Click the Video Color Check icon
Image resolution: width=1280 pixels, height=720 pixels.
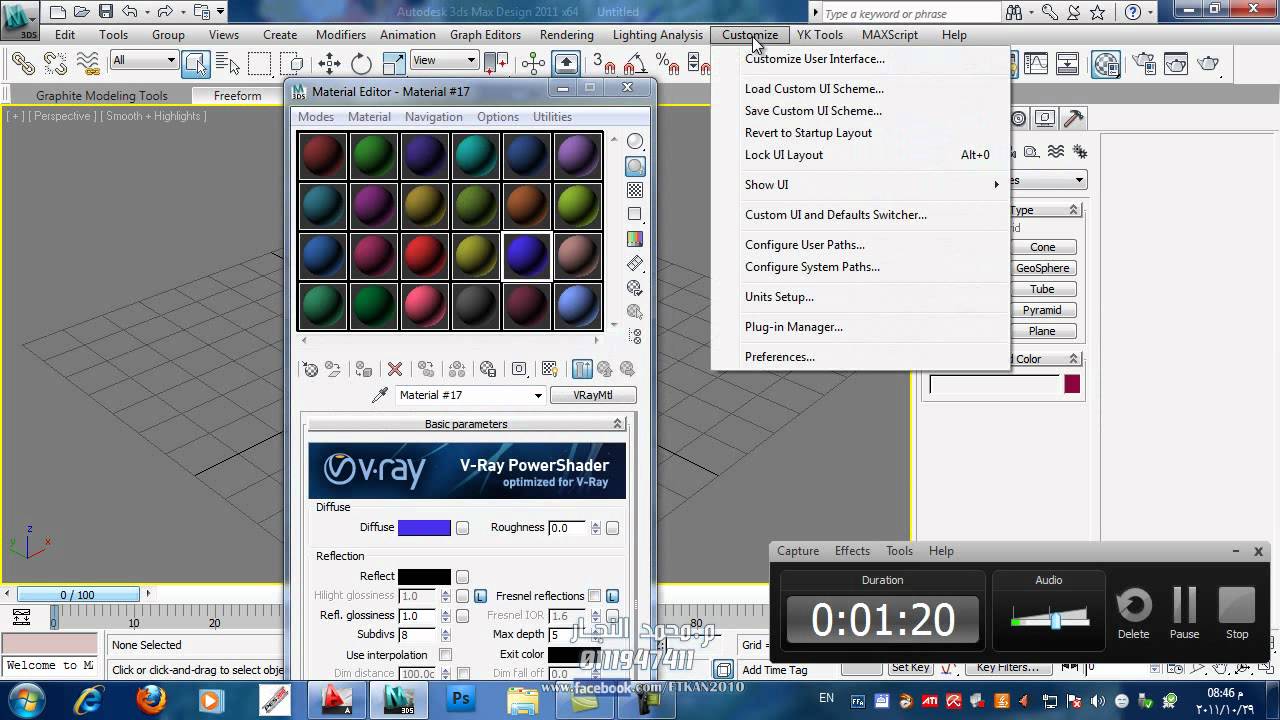pyautogui.click(x=635, y=238)
